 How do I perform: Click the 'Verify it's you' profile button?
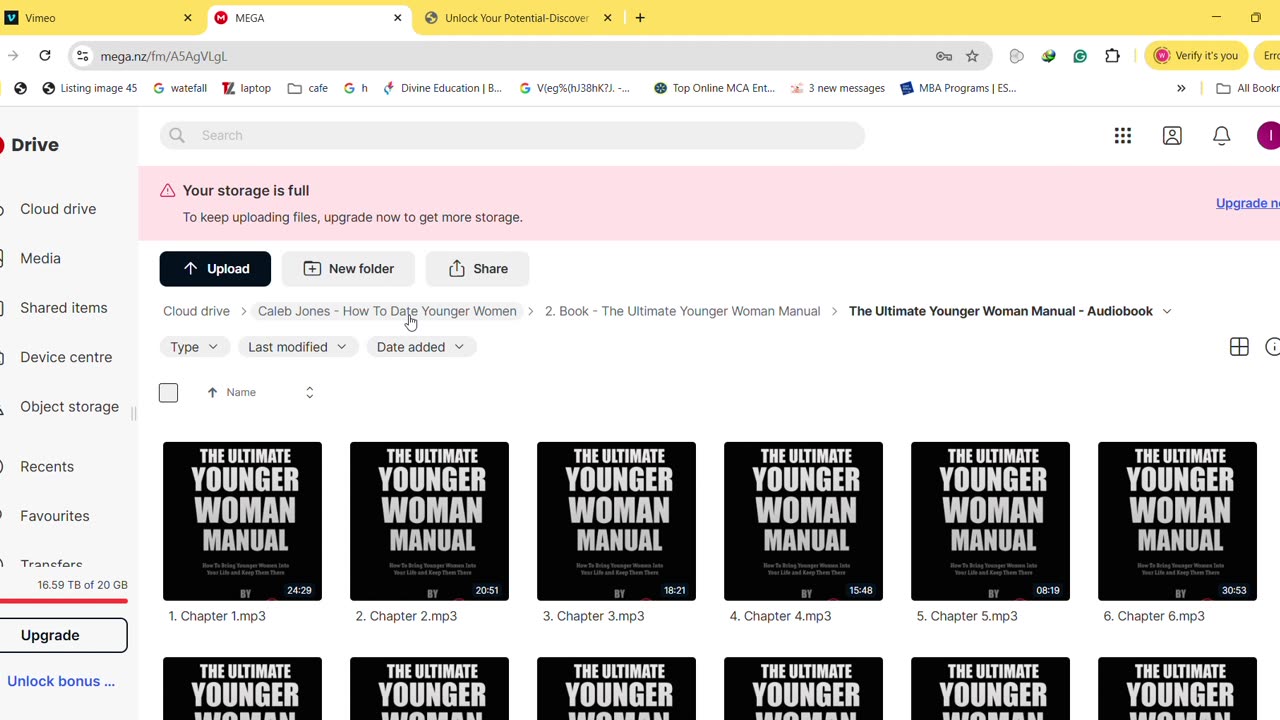(1196, 56)
